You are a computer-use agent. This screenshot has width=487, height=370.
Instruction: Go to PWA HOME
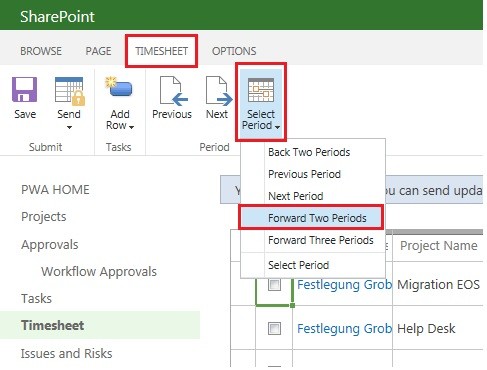55,190
